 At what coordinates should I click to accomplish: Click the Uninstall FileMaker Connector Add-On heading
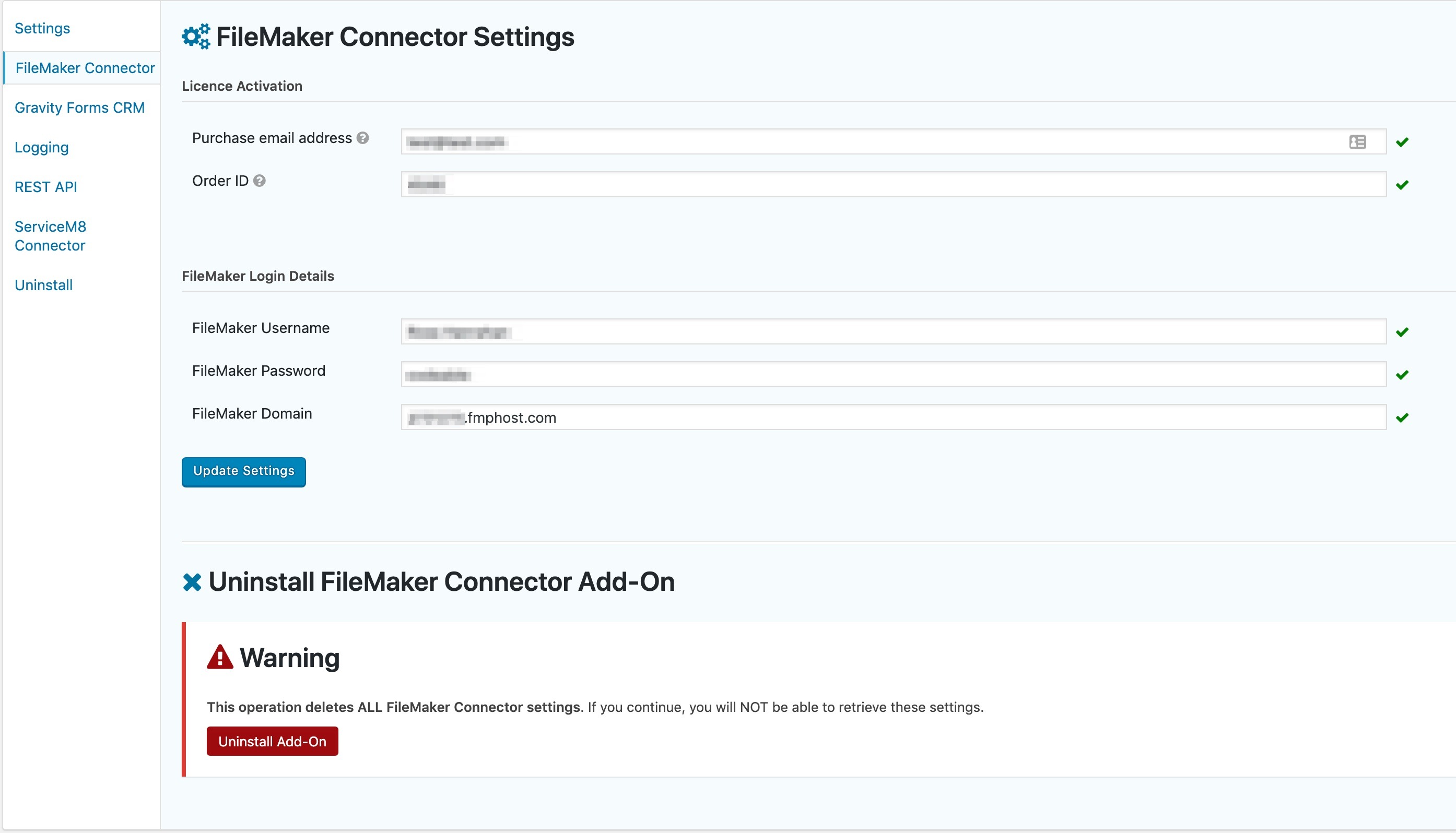coord(442,582)
